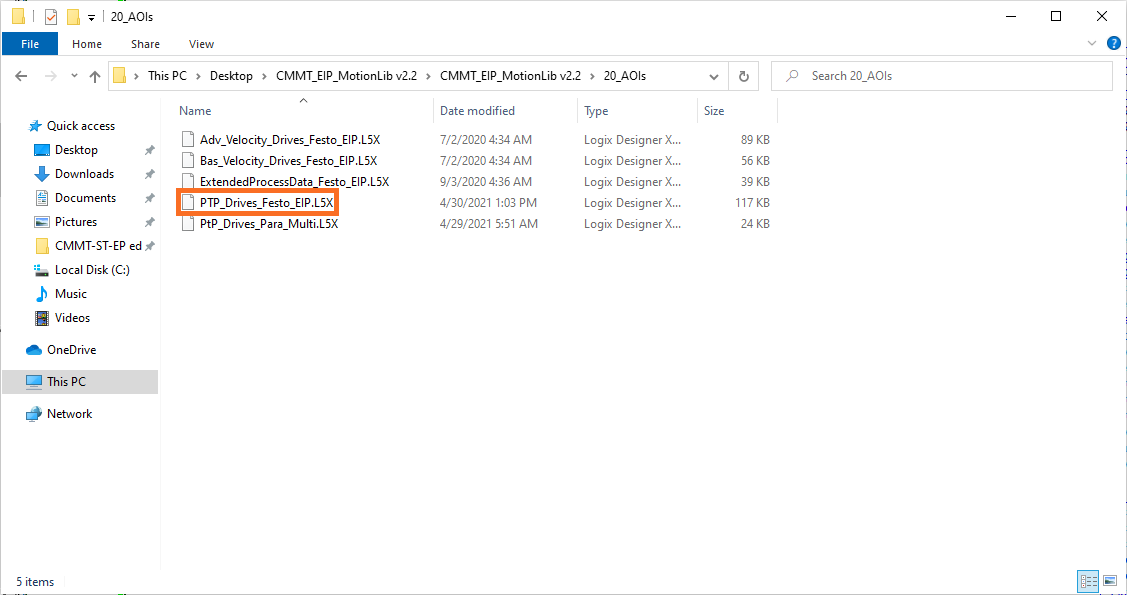This screenshot has width=1127, height=595.
Task: Open Videos in the navigation pane
Action: click(x=73, y=318)
